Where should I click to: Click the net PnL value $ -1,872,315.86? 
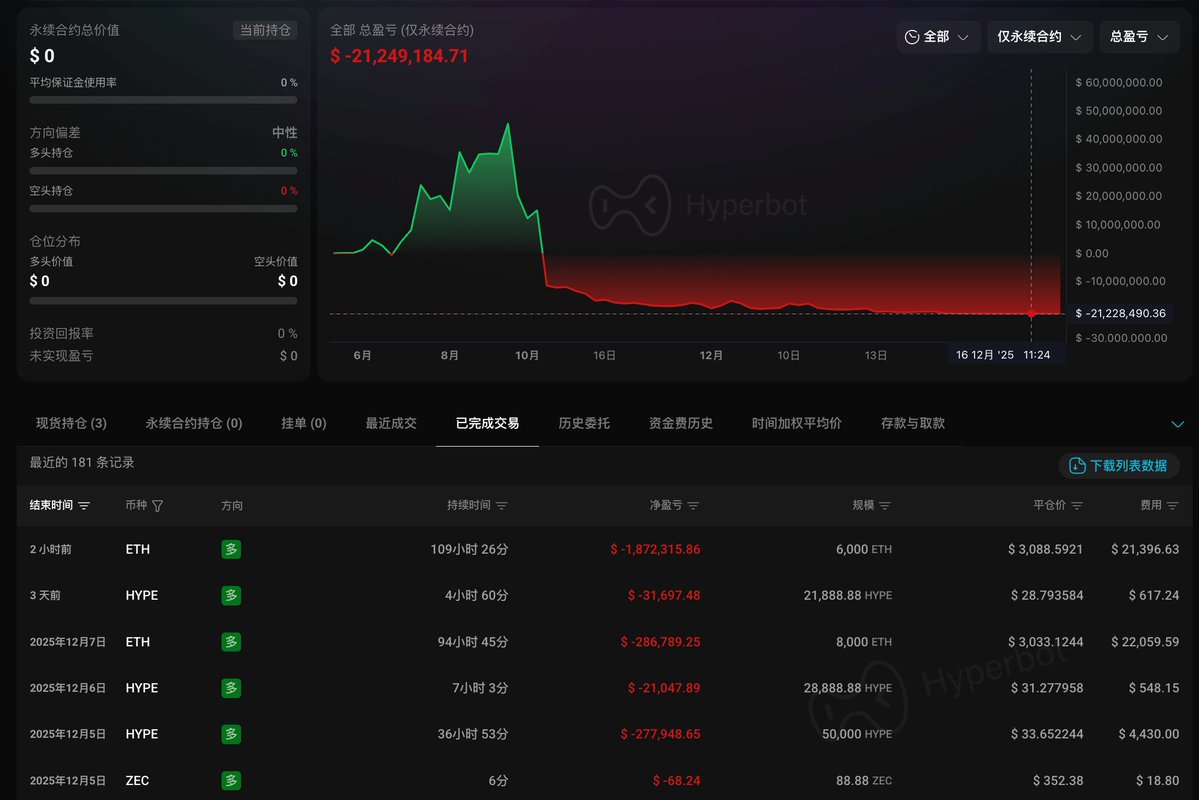[x=655, y=549]
